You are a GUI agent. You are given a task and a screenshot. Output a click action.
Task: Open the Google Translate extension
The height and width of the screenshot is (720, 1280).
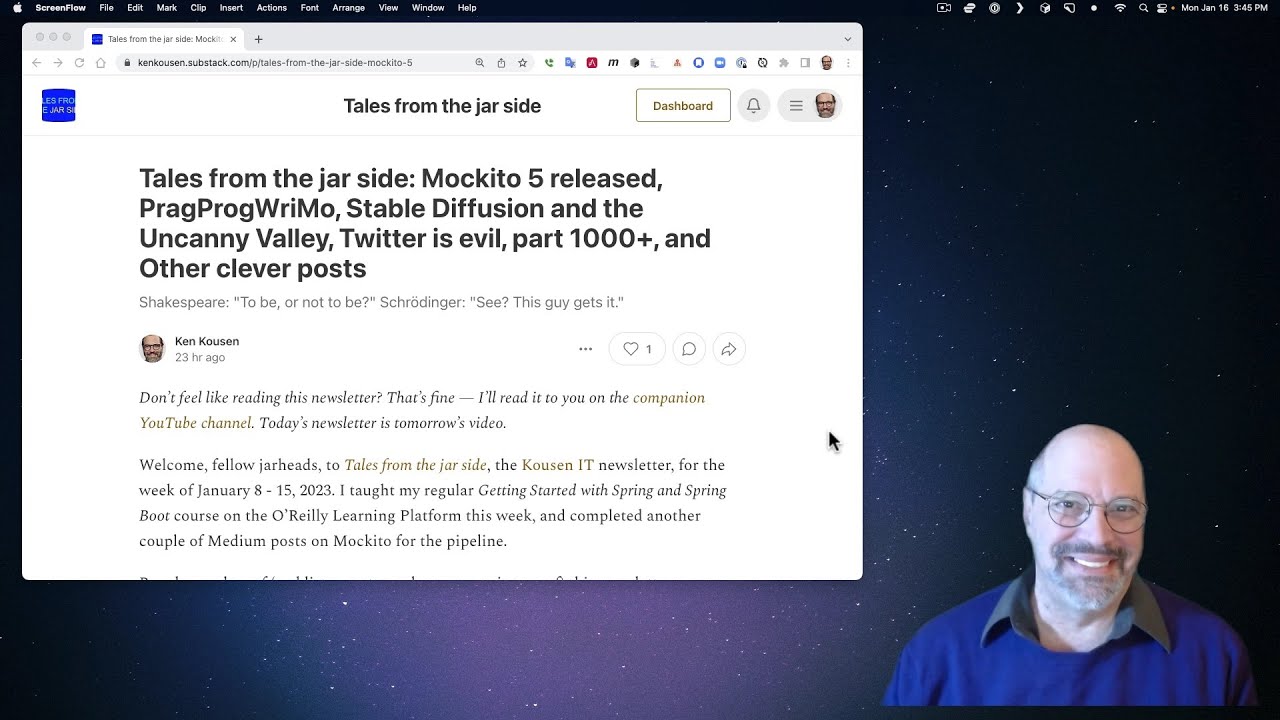570,62
